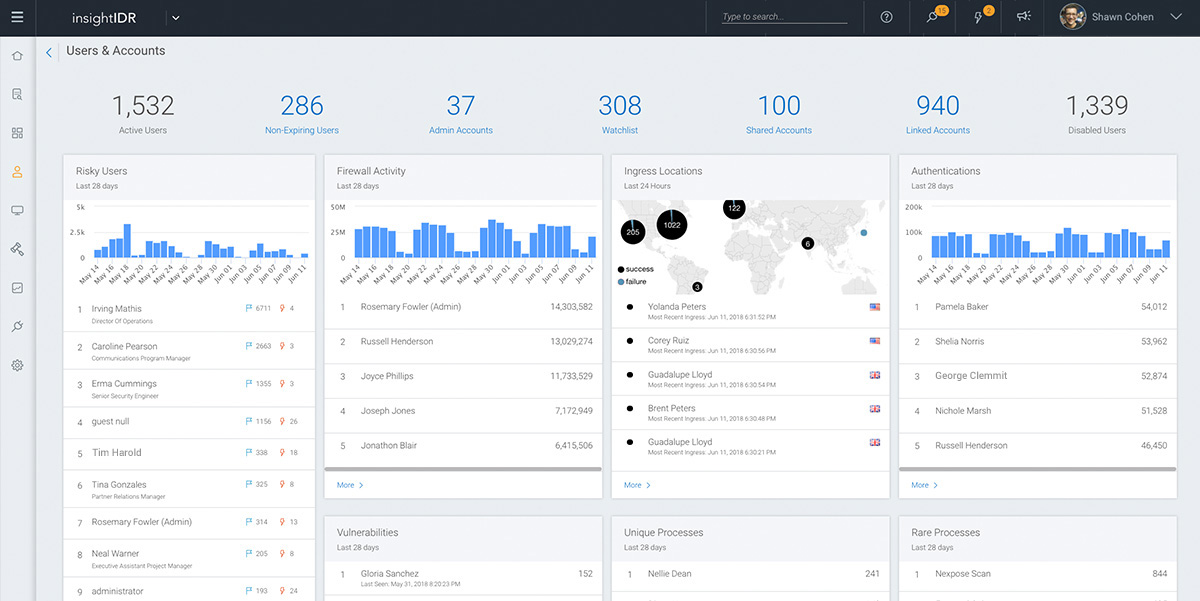Open the megaphone announcements icon
This screenshot has height=601, width=1200.
coord(1023,17)
